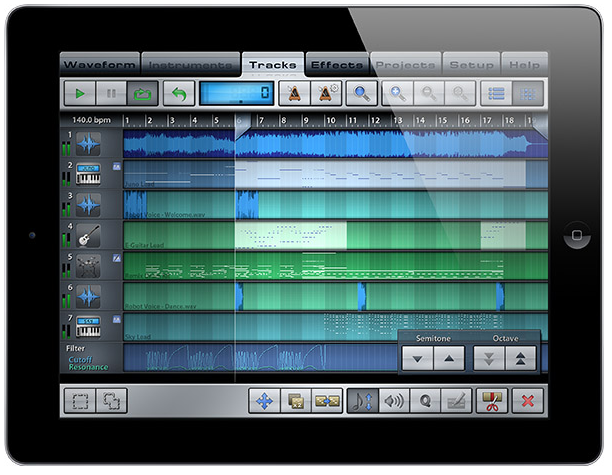Switch to list view of tracks
This screenshot has height=475, width=612.
click(x=496, y=93)
